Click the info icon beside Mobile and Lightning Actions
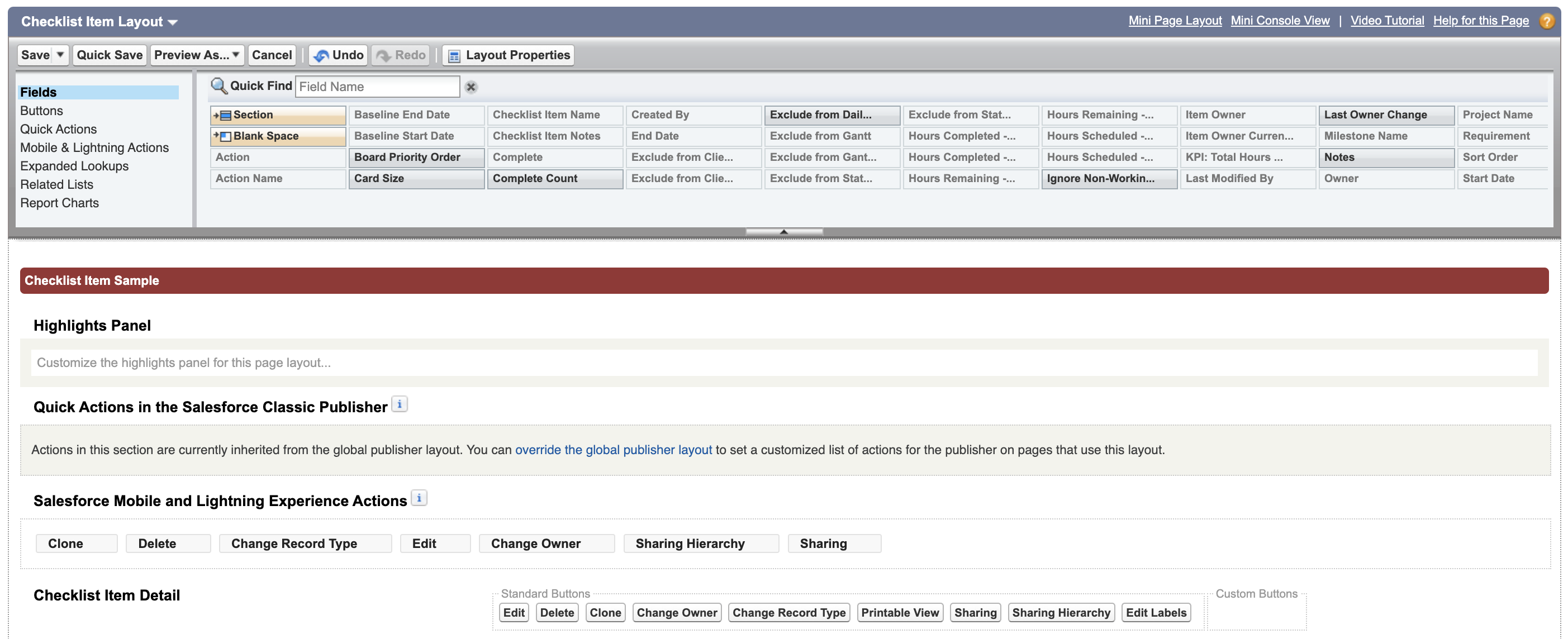 (419, 498)
